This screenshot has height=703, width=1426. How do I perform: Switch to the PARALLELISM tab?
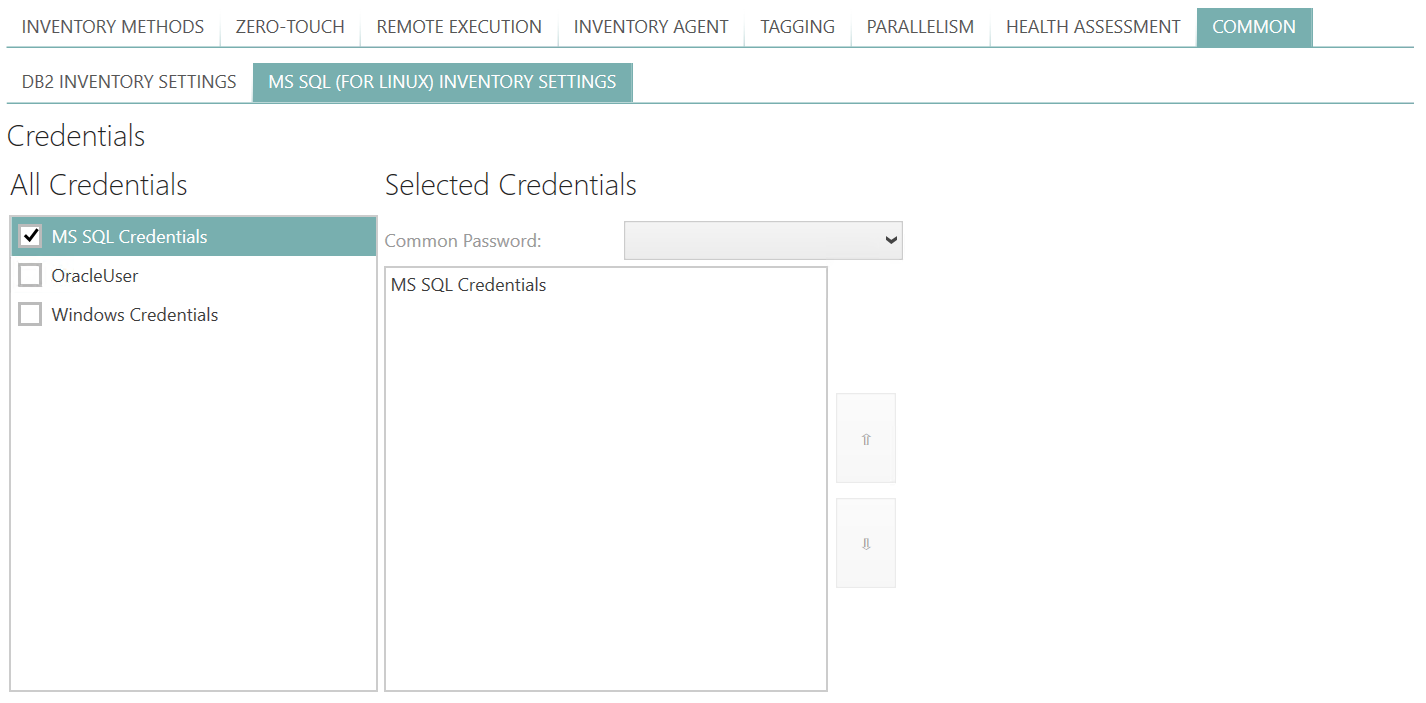pos(919,27)
